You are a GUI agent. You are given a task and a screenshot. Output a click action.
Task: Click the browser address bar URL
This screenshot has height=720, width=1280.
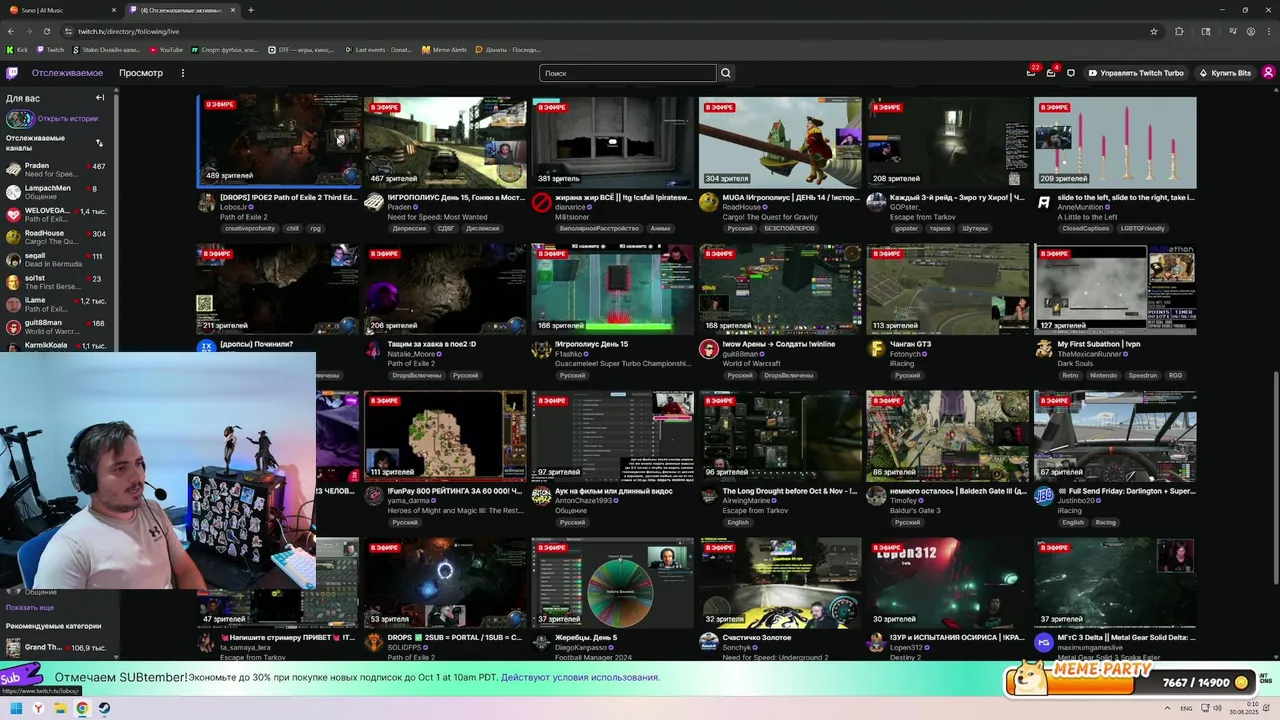(x=128, y=32)
